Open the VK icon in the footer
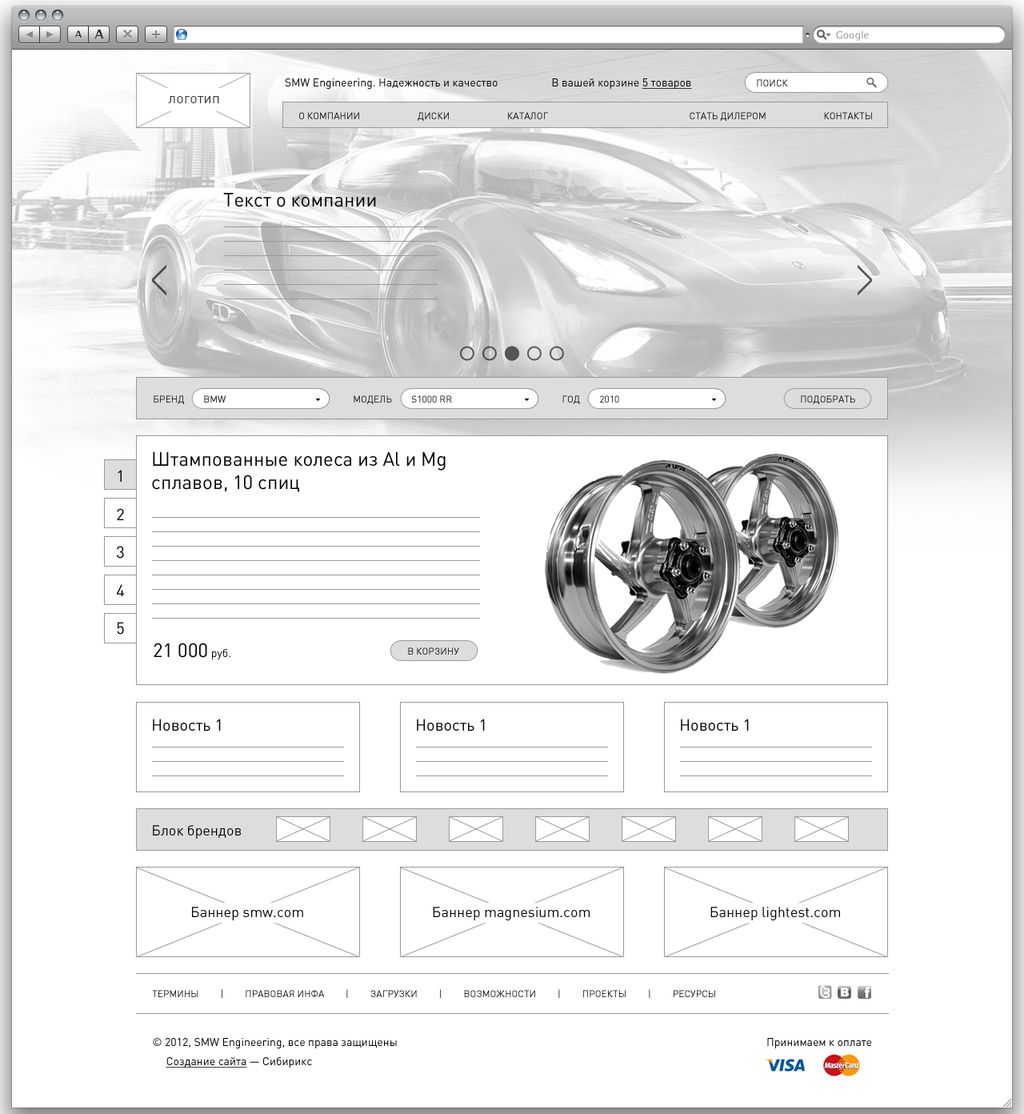1024x1114 pixels. [x=844, y=993]
